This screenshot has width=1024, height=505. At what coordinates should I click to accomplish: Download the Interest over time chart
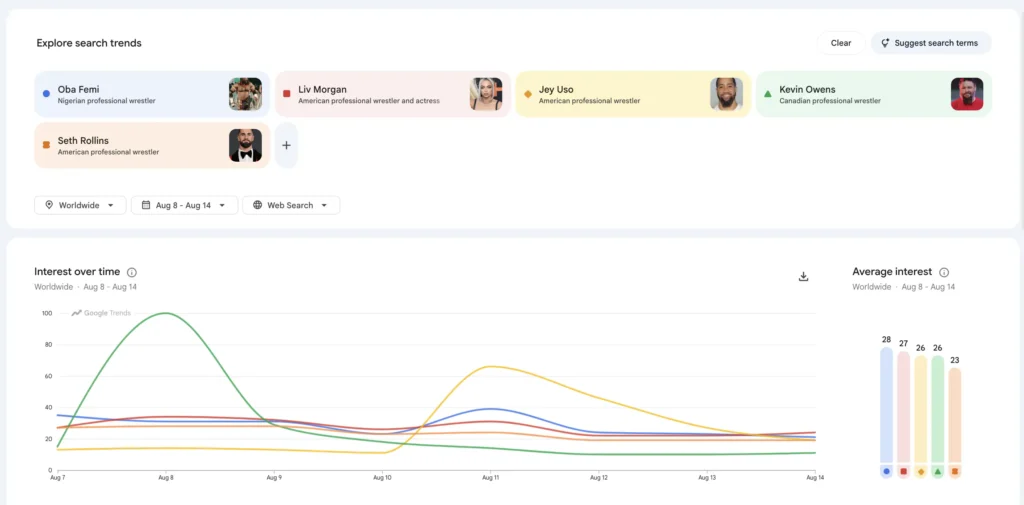pos(803,276)
